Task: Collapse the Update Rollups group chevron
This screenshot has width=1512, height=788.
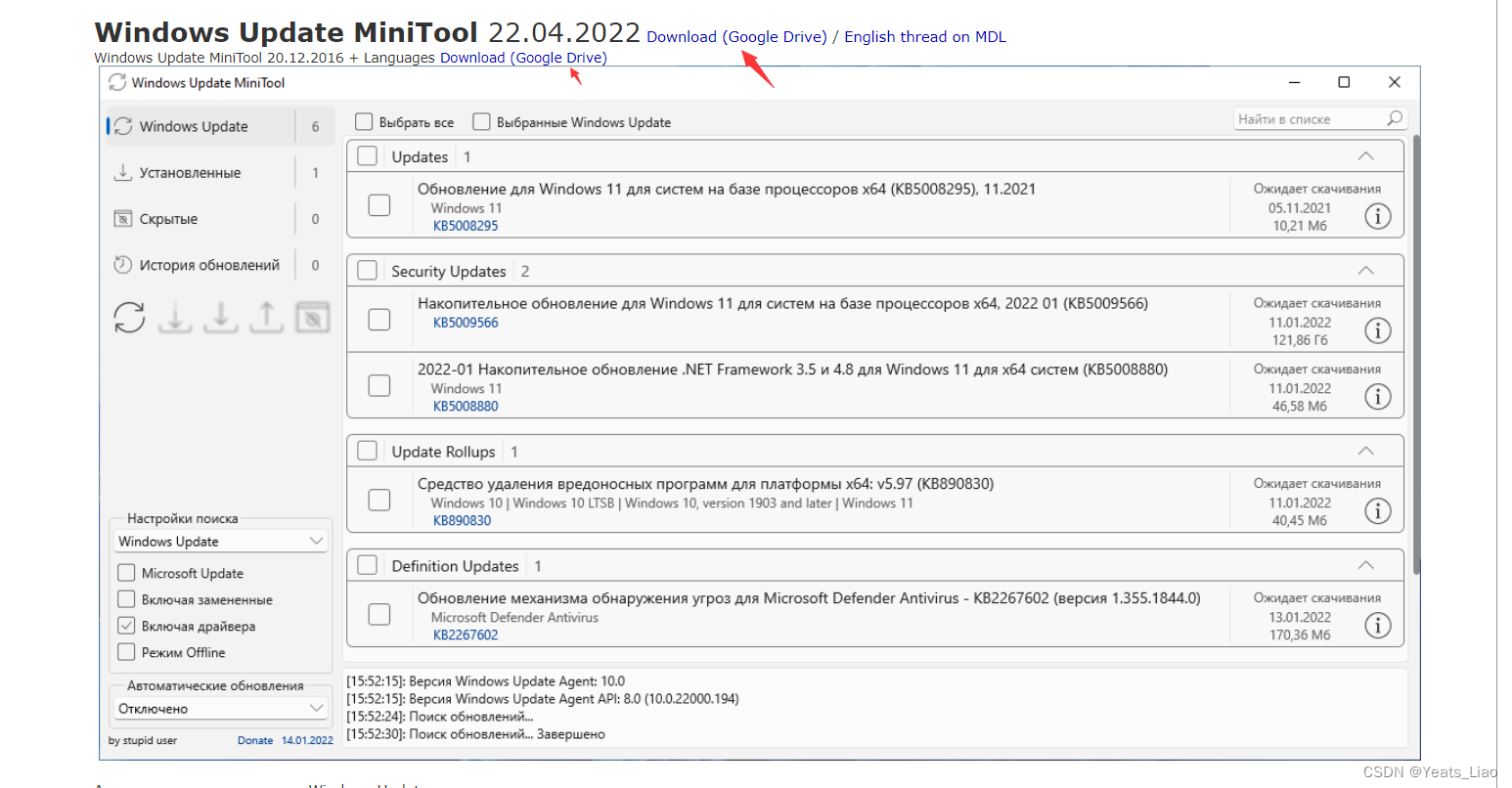Action: point(1366,451)
